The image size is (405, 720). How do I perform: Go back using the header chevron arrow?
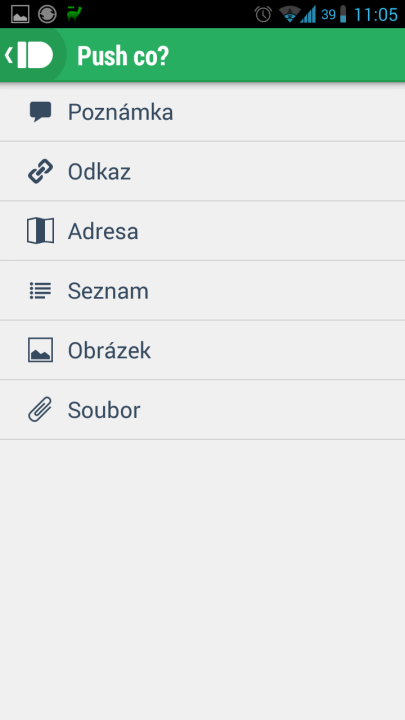pyautogui.click(x=8, y=55)
